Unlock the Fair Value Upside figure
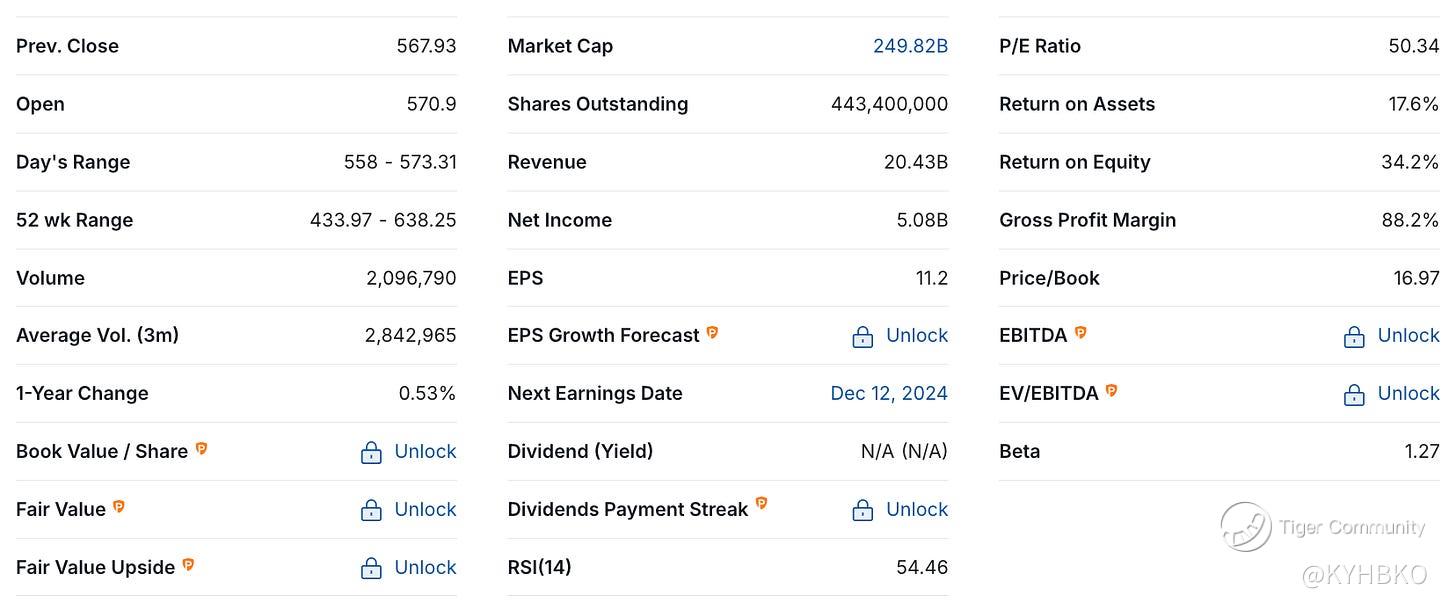The image size is (1456, 608). click(x=425, y=568)
